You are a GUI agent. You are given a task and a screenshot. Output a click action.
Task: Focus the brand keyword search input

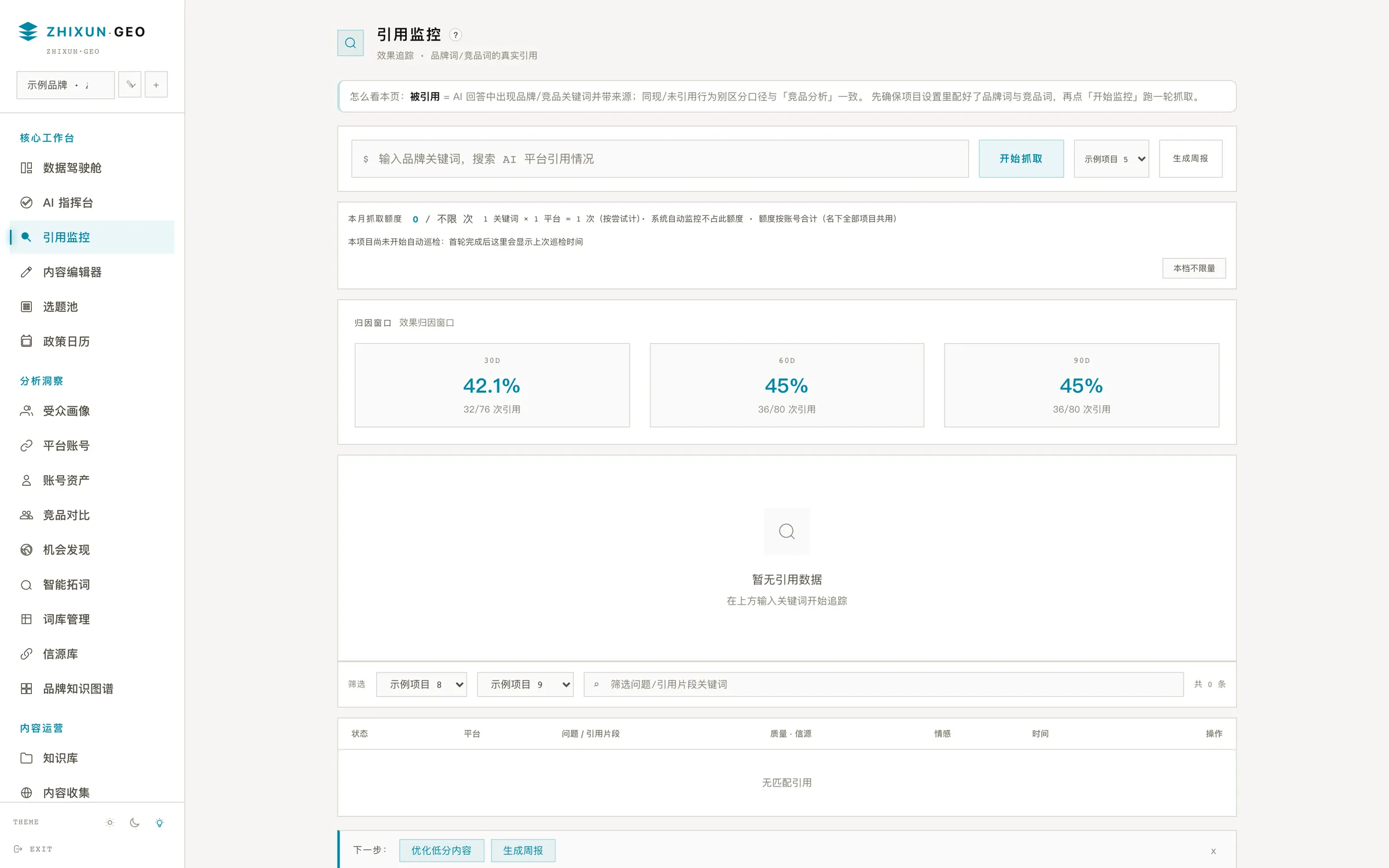point(660,159)
